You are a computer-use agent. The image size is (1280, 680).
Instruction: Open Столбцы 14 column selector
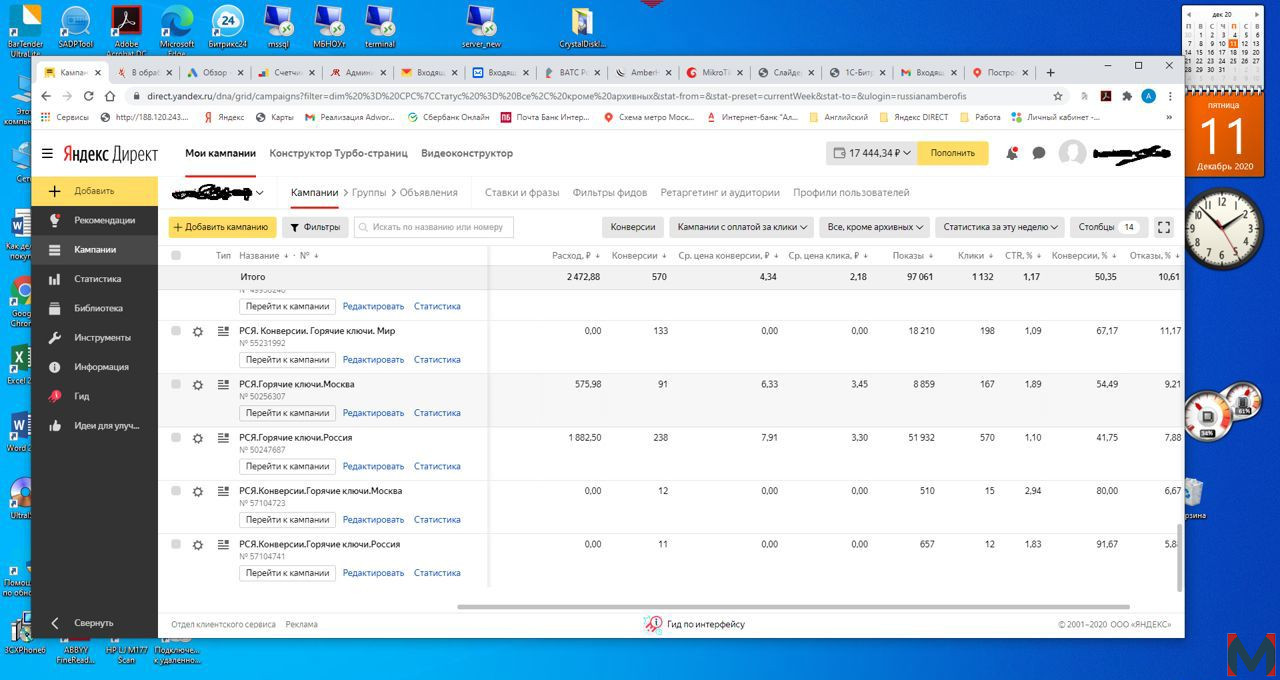coord(1109,227)
